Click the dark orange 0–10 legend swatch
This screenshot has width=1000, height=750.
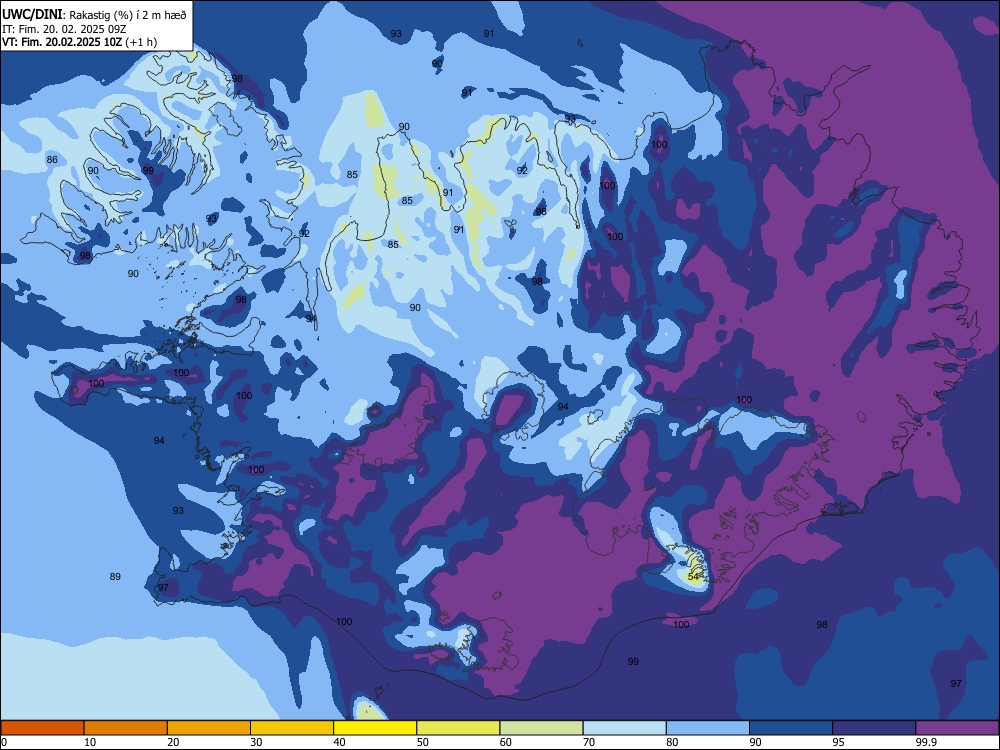[x=42, y=728]
